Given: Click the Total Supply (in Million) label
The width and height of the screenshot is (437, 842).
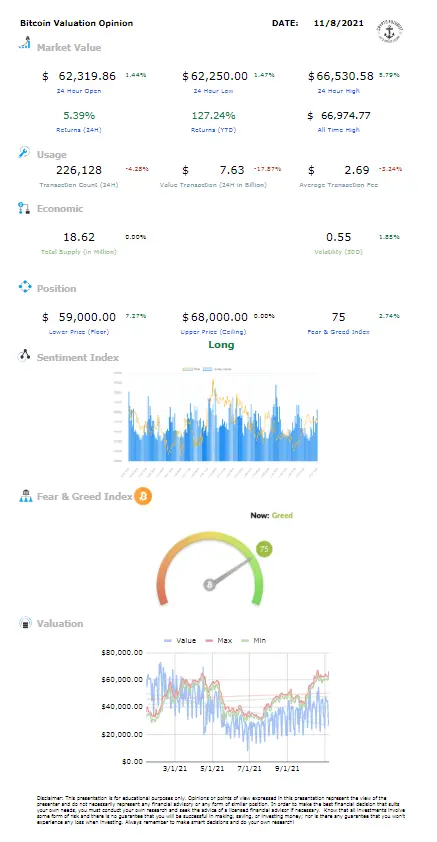Looking at the screenshot, I should tap(79, 251).
